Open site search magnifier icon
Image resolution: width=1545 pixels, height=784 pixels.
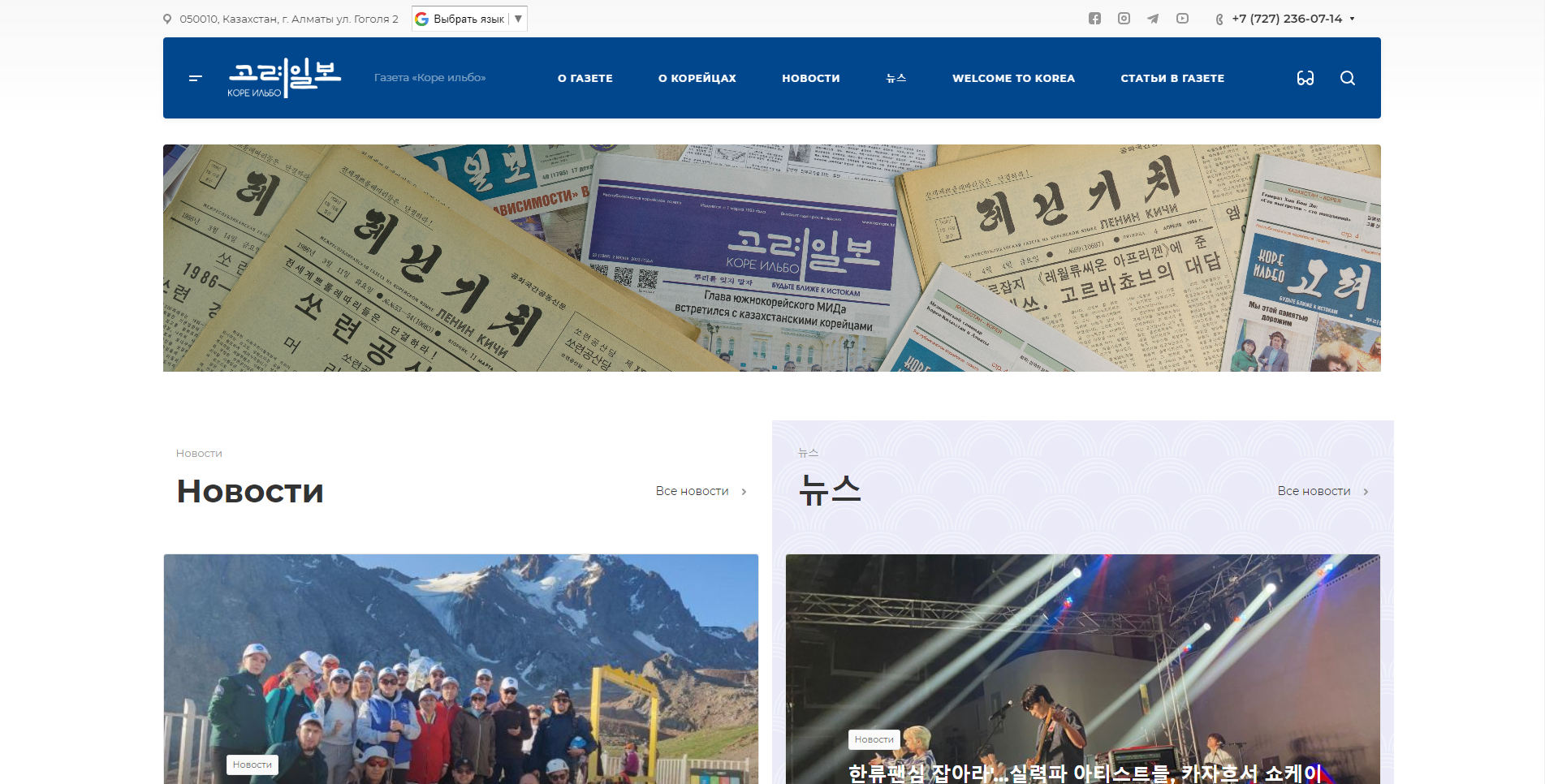tap(1348, 78)
